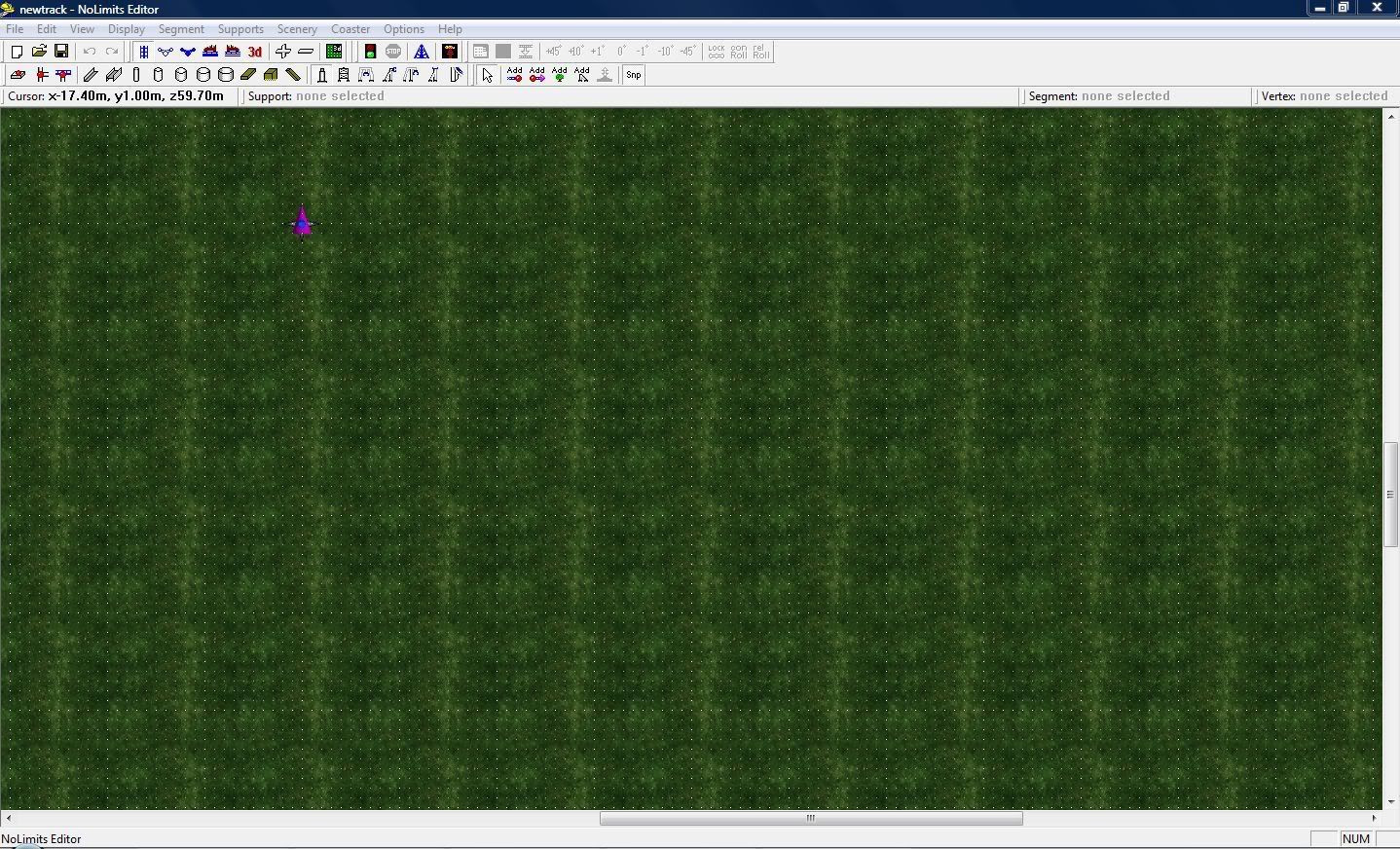Open a track file with folder icon
The width and height of the screenshot is (1400, 849).
[39, 52]
